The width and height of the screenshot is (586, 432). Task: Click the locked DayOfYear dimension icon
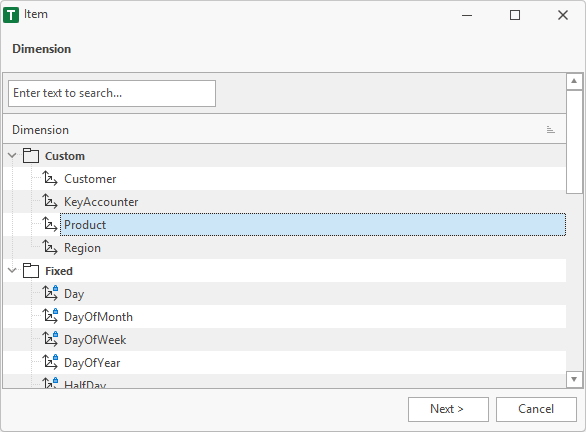pyautogui.click(x=50, y=362)
